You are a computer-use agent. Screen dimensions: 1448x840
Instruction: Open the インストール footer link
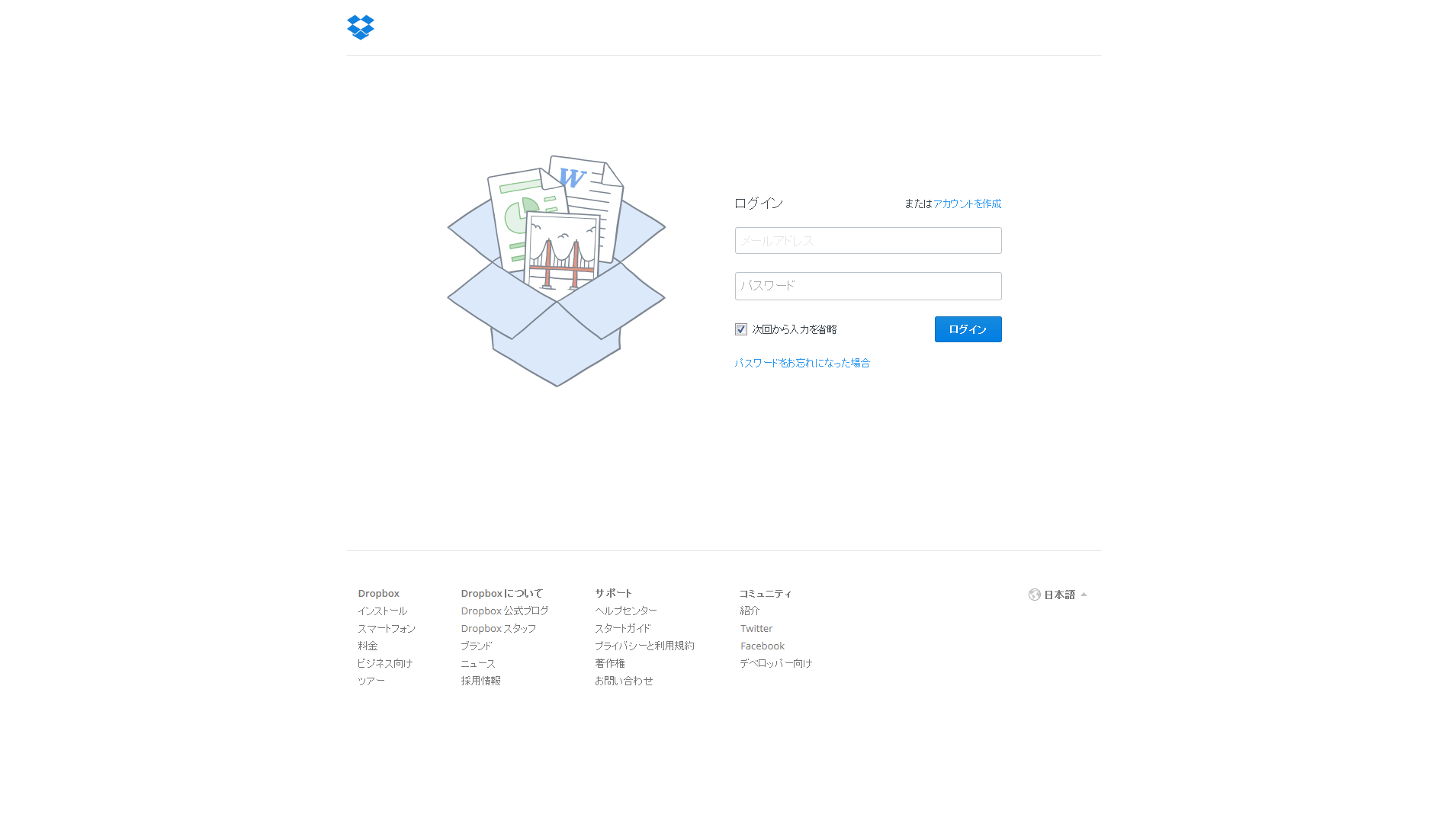(383, 611)
